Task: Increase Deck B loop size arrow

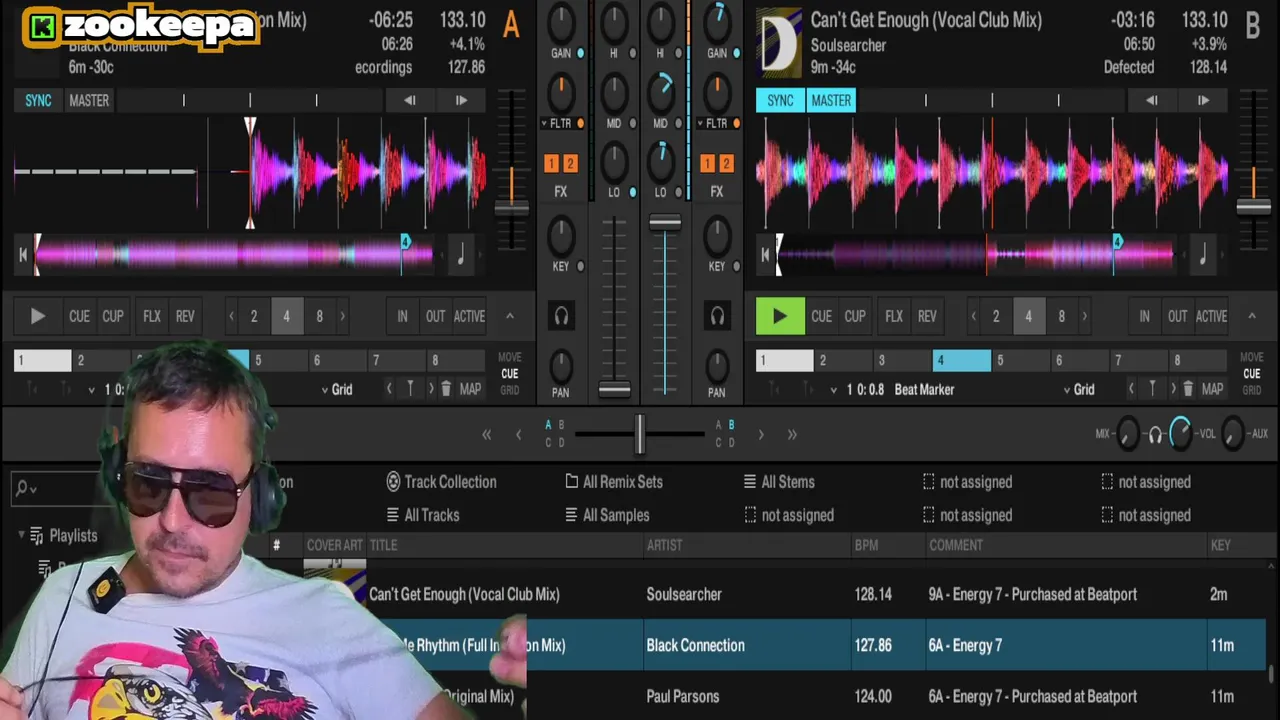Action: (1084, 316)
